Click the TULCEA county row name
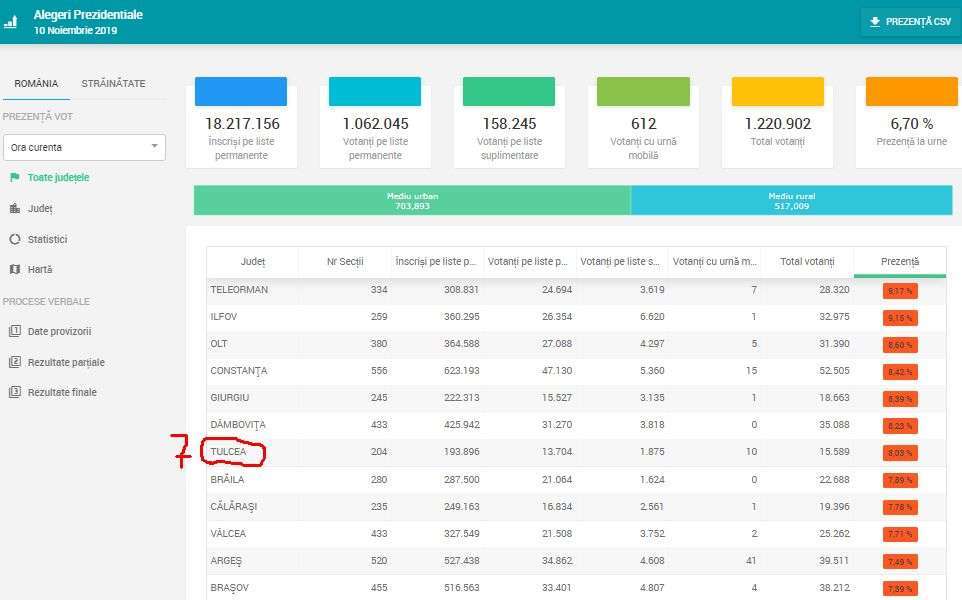This screenshot has width=962, height=600. [228, 452]
